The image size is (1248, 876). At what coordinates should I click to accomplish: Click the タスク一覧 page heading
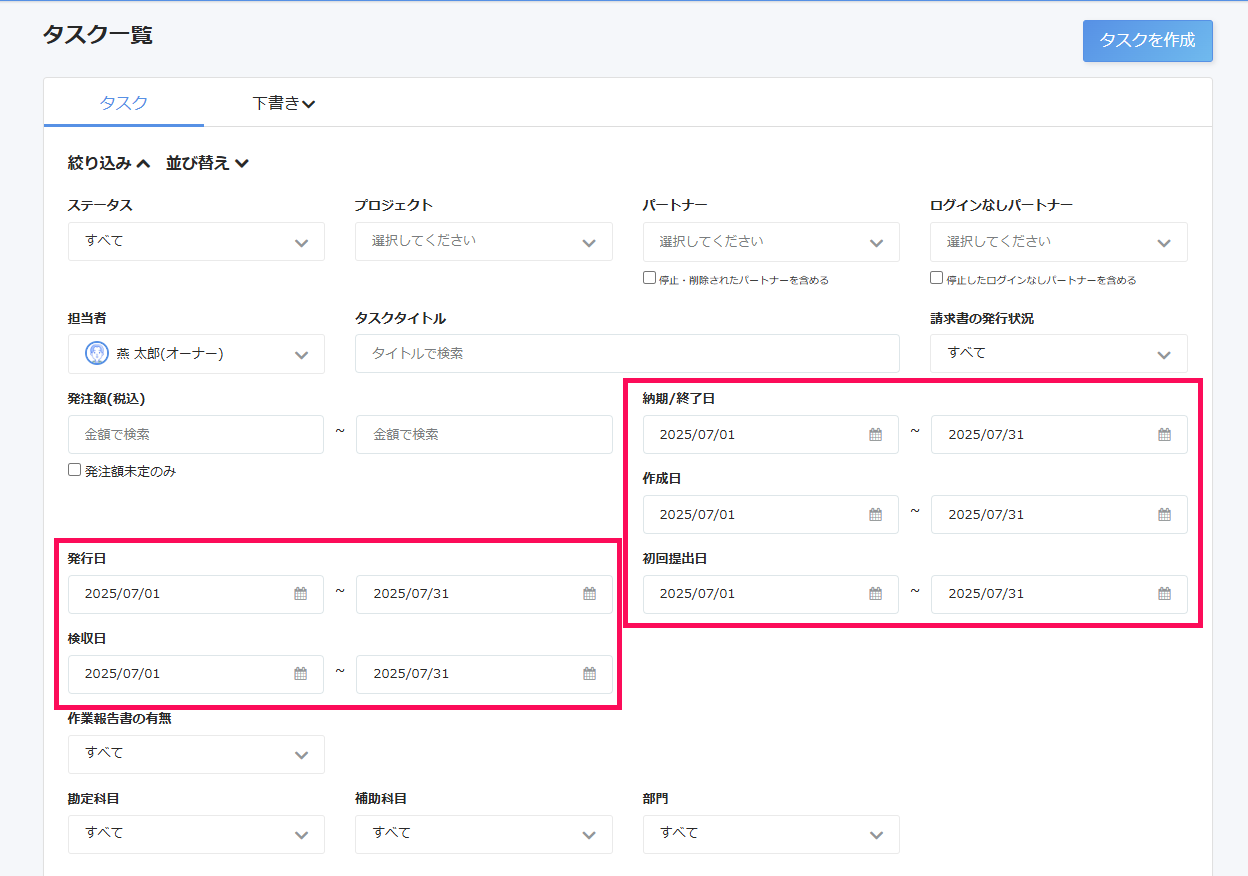click(98, 35)
